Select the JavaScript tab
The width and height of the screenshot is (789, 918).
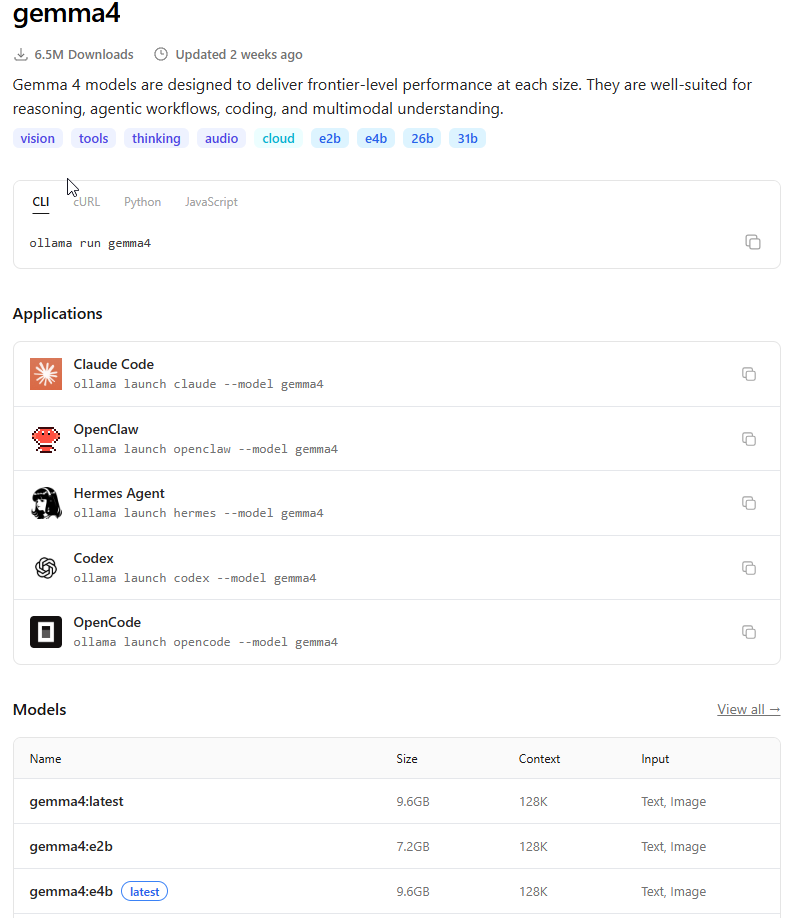[211, 202]
